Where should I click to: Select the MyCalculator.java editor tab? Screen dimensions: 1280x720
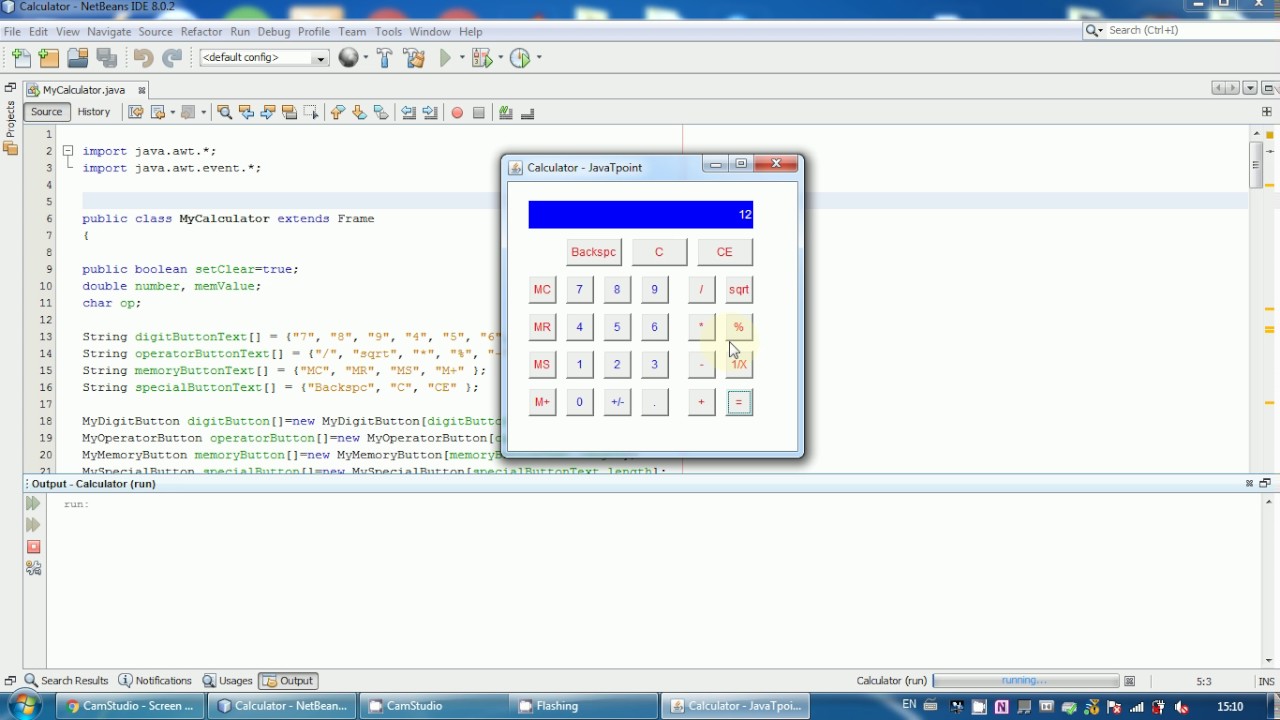(x=86, y=90)
